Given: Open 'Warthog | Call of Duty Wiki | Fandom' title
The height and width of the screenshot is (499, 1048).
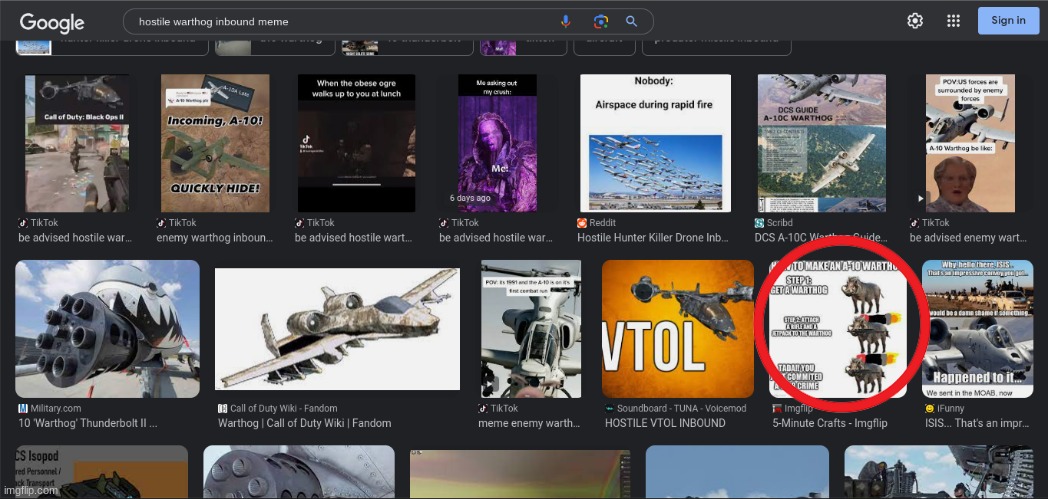Looking at the screenshot, I should [x=304, y=423].
